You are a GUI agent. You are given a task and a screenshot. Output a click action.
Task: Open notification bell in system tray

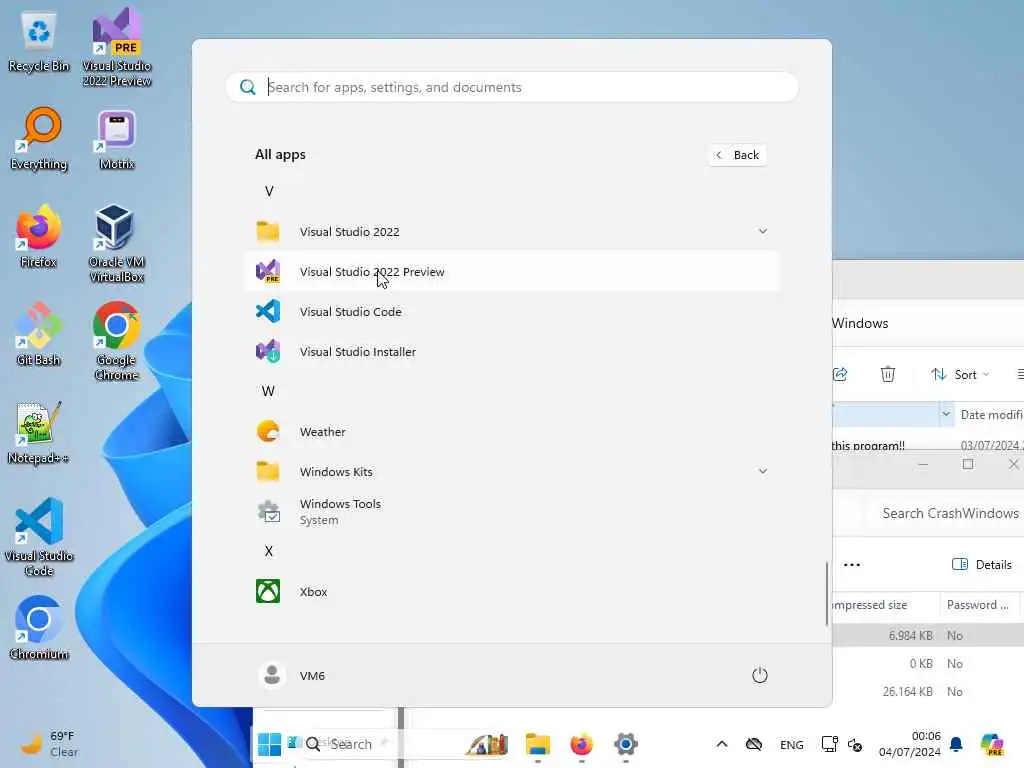956,744
